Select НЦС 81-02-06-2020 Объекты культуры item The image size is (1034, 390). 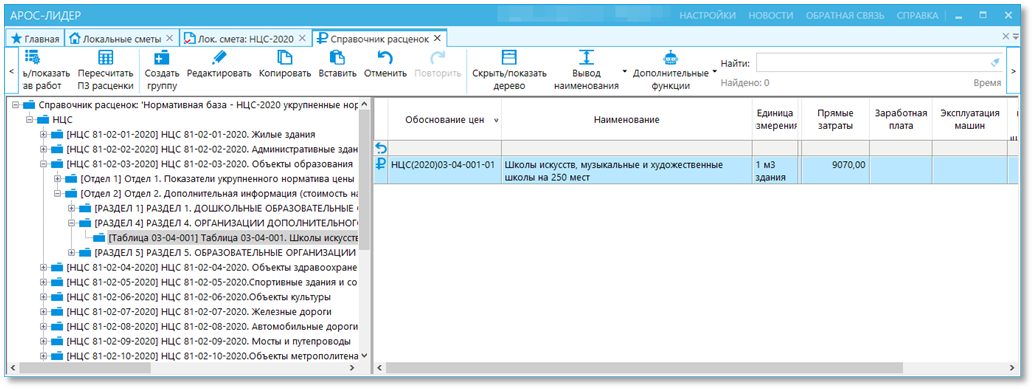198,297
